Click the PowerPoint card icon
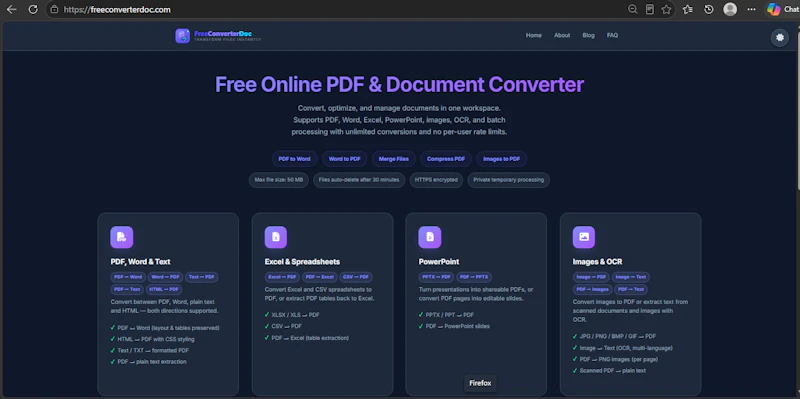Screen dimensions: 800x399 tap(430, 237)
